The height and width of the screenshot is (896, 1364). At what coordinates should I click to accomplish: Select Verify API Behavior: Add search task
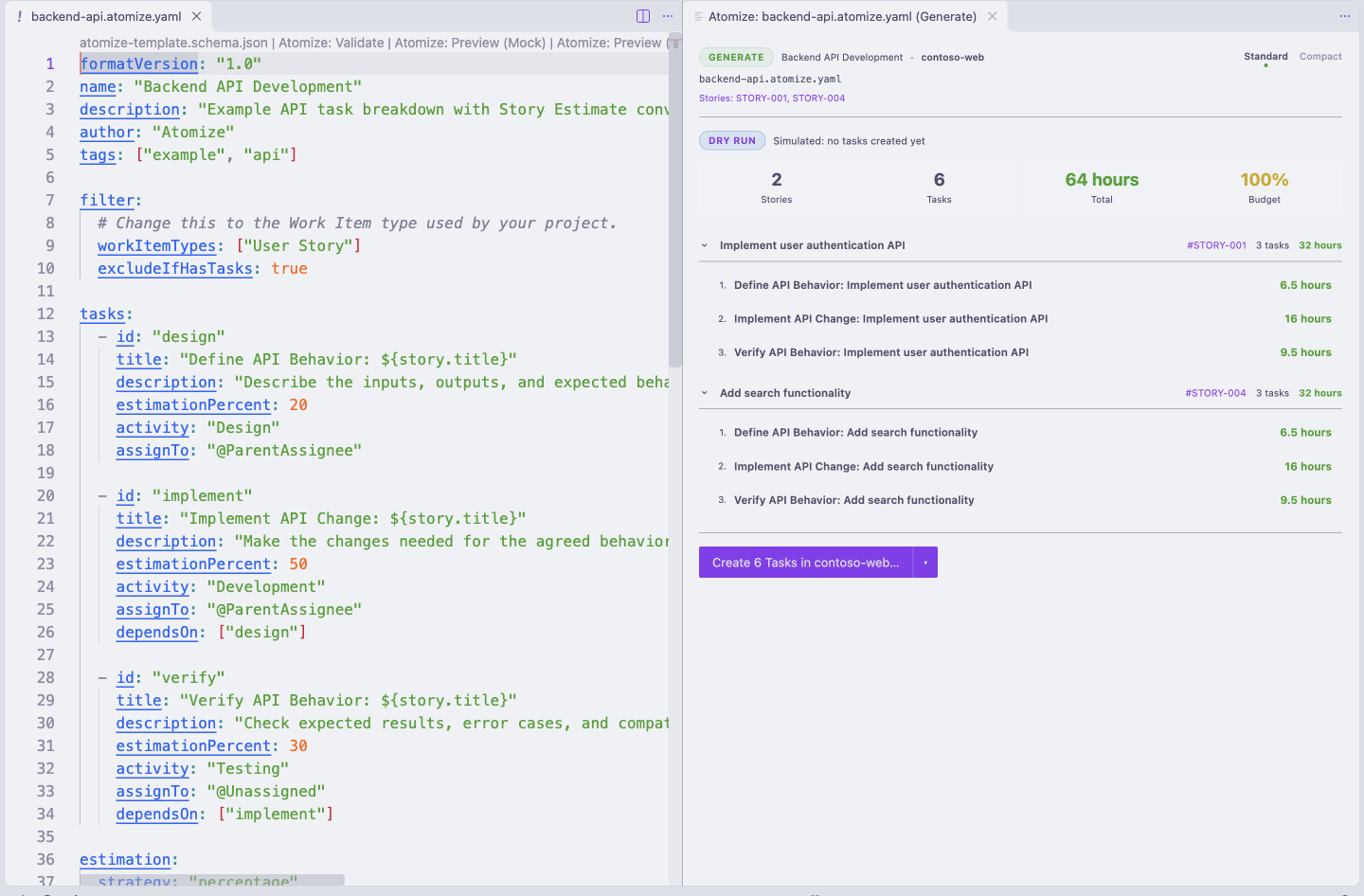pos(1020,500)
